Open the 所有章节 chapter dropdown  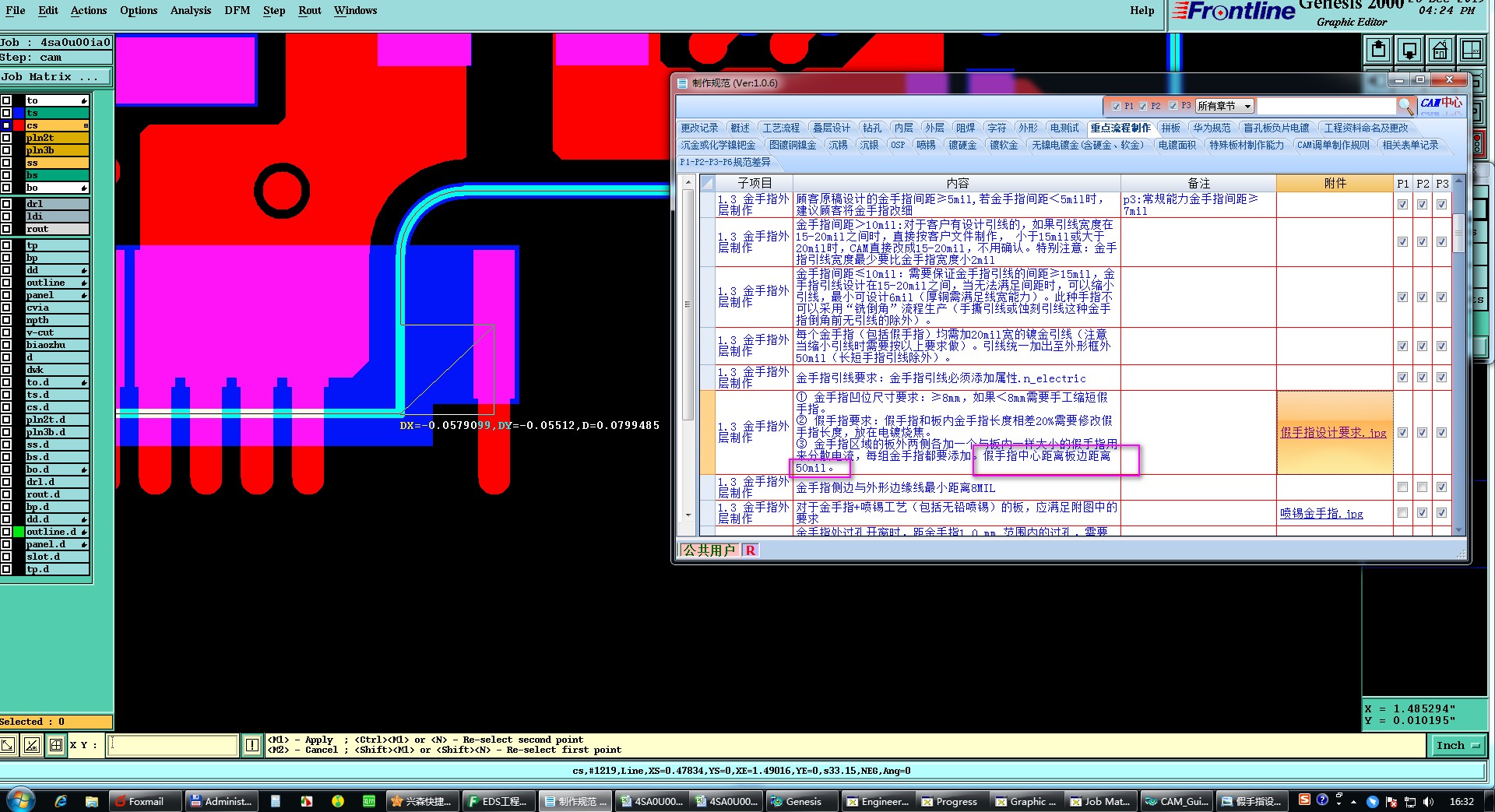(1225, 106)
